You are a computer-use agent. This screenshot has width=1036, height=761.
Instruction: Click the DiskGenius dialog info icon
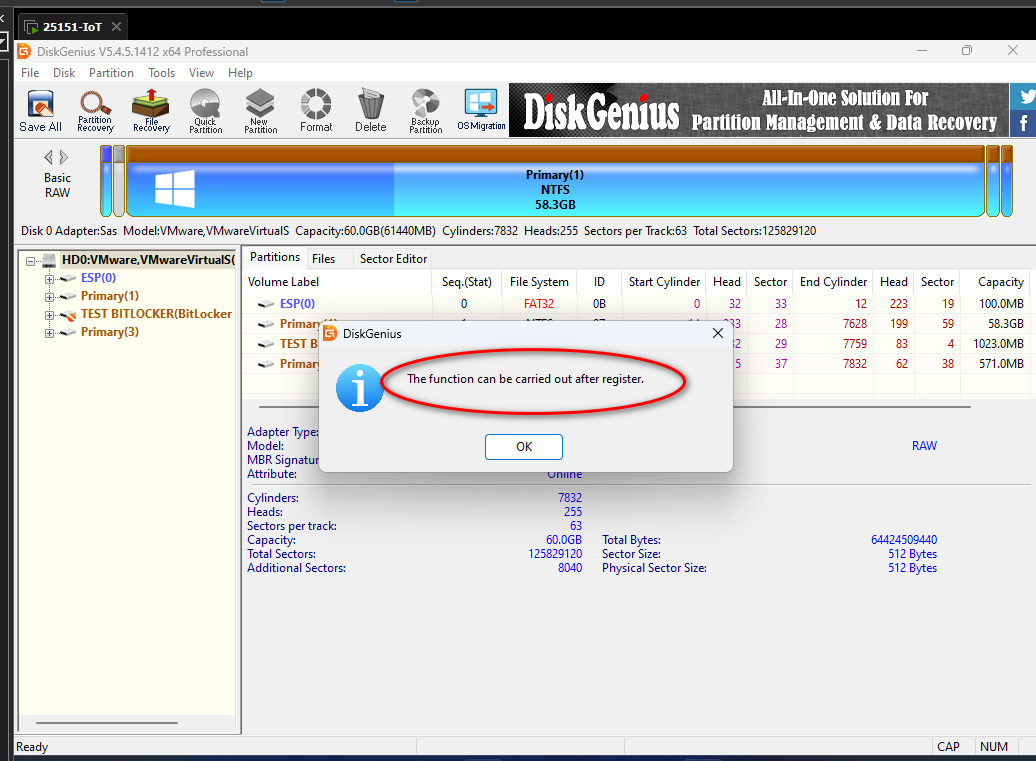click(359, 388)
